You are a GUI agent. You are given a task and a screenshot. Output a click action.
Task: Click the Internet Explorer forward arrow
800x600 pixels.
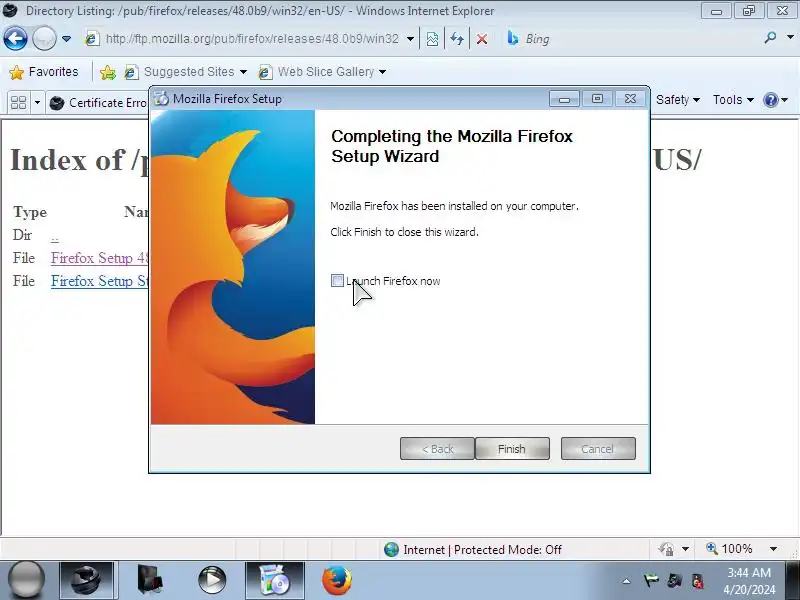tap(44, 38)
